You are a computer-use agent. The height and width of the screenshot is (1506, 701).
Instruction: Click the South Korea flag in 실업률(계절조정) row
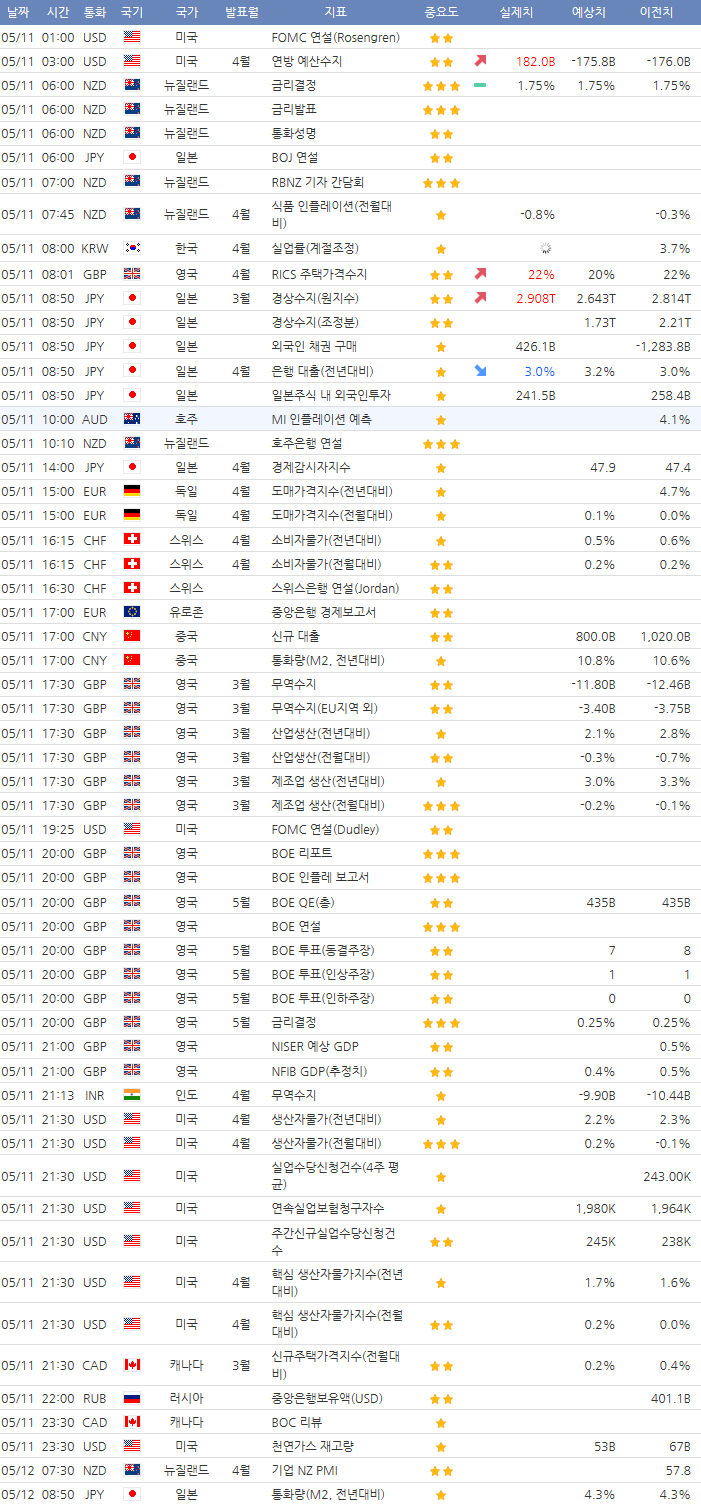[x=132, y=248]
